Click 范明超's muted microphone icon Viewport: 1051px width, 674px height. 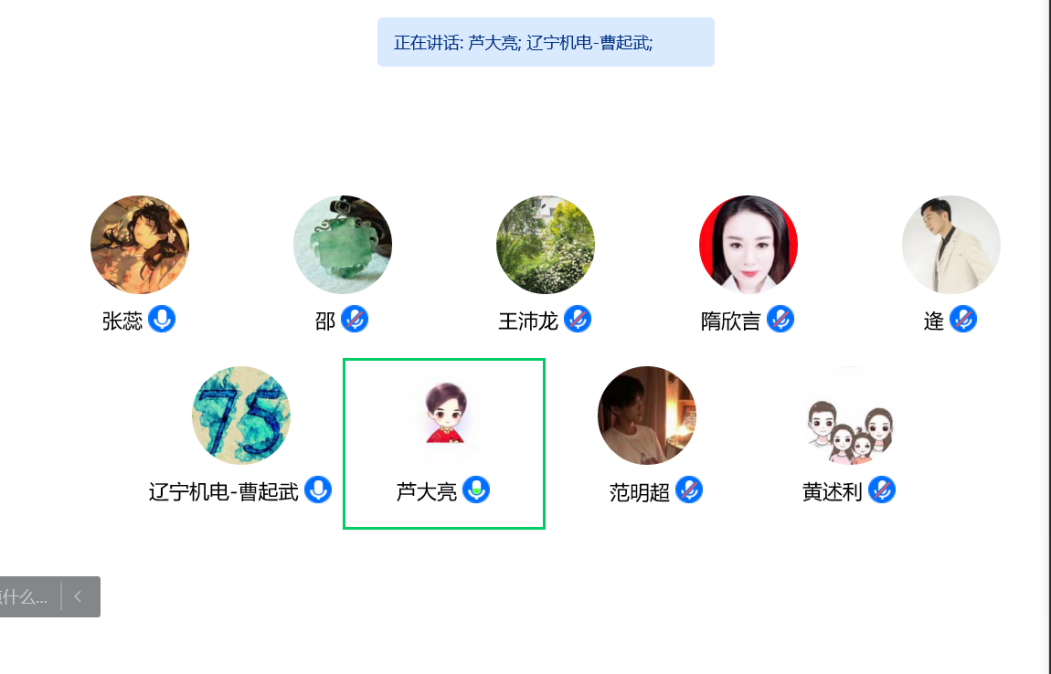(689, 490)
